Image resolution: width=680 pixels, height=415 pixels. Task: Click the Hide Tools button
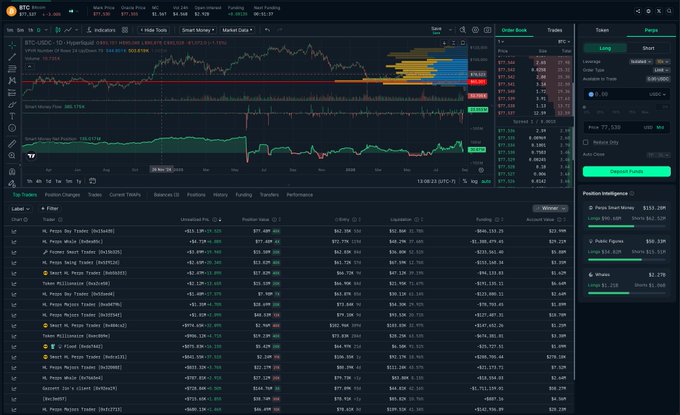(x=154, y=30)
